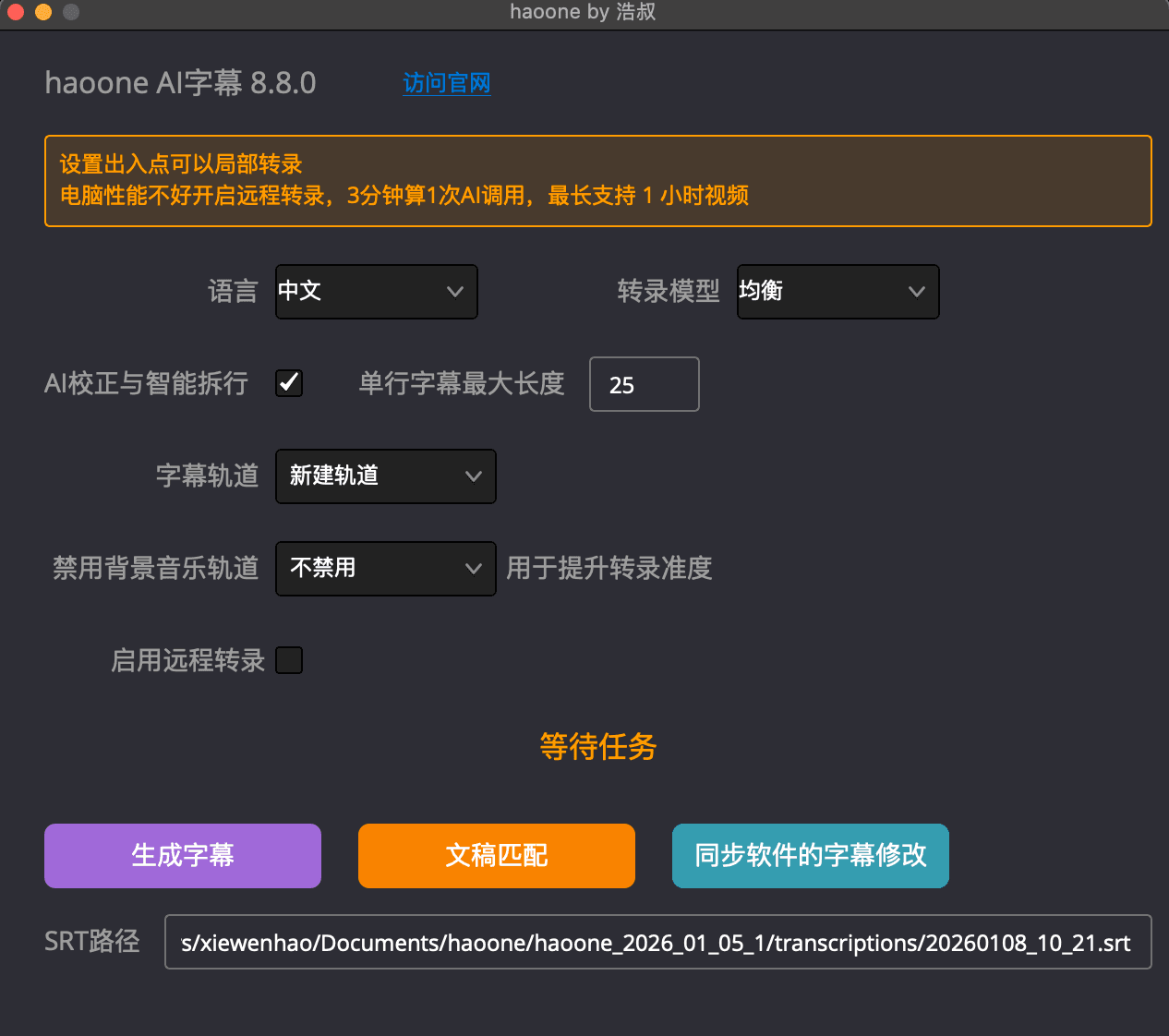Open the 语言 dropdown showing 中文
The image size is (1169, 1036).
pyautogui.click(x=376, y=292)
